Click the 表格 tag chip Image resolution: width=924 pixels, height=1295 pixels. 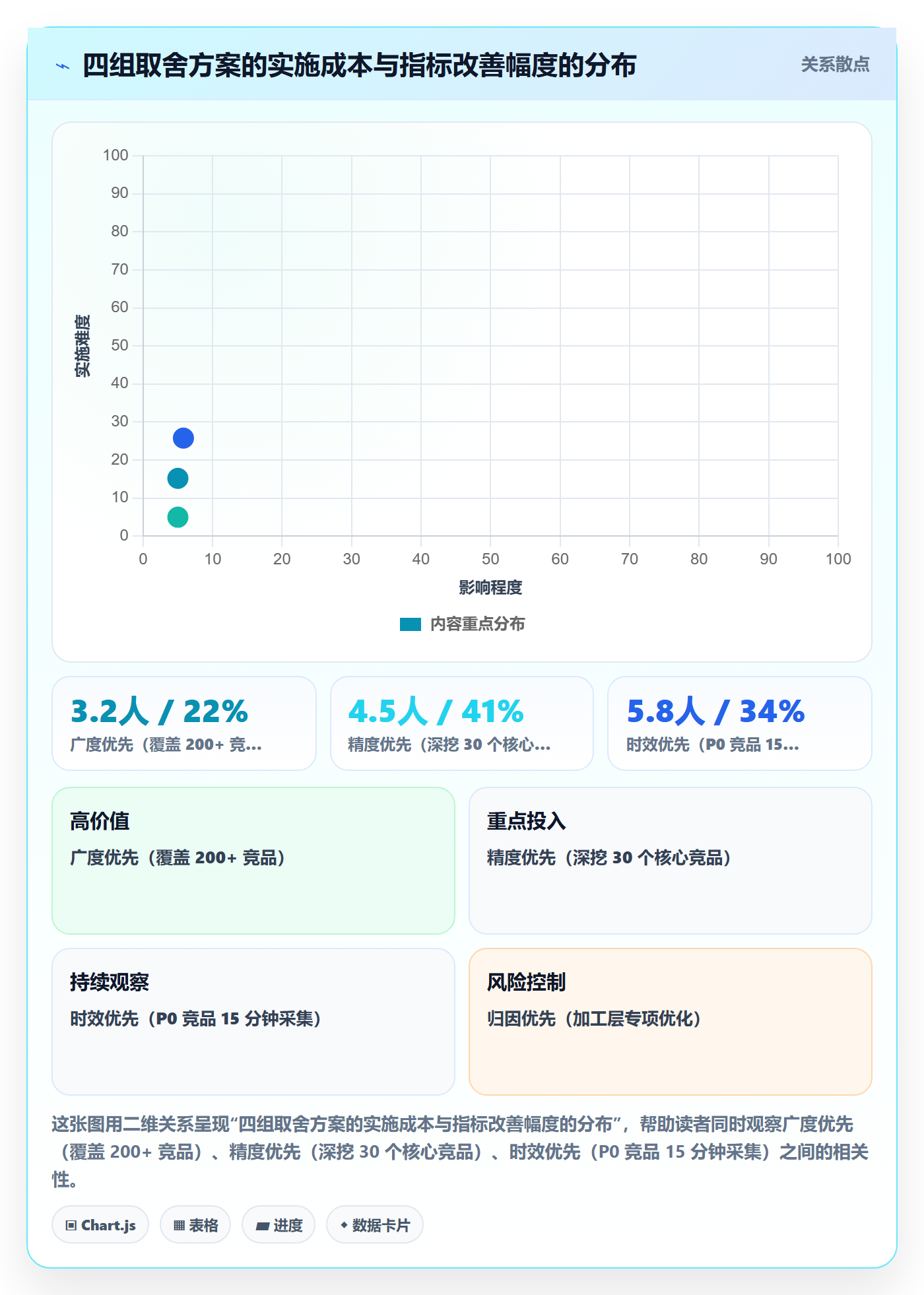pos(195,1225)
